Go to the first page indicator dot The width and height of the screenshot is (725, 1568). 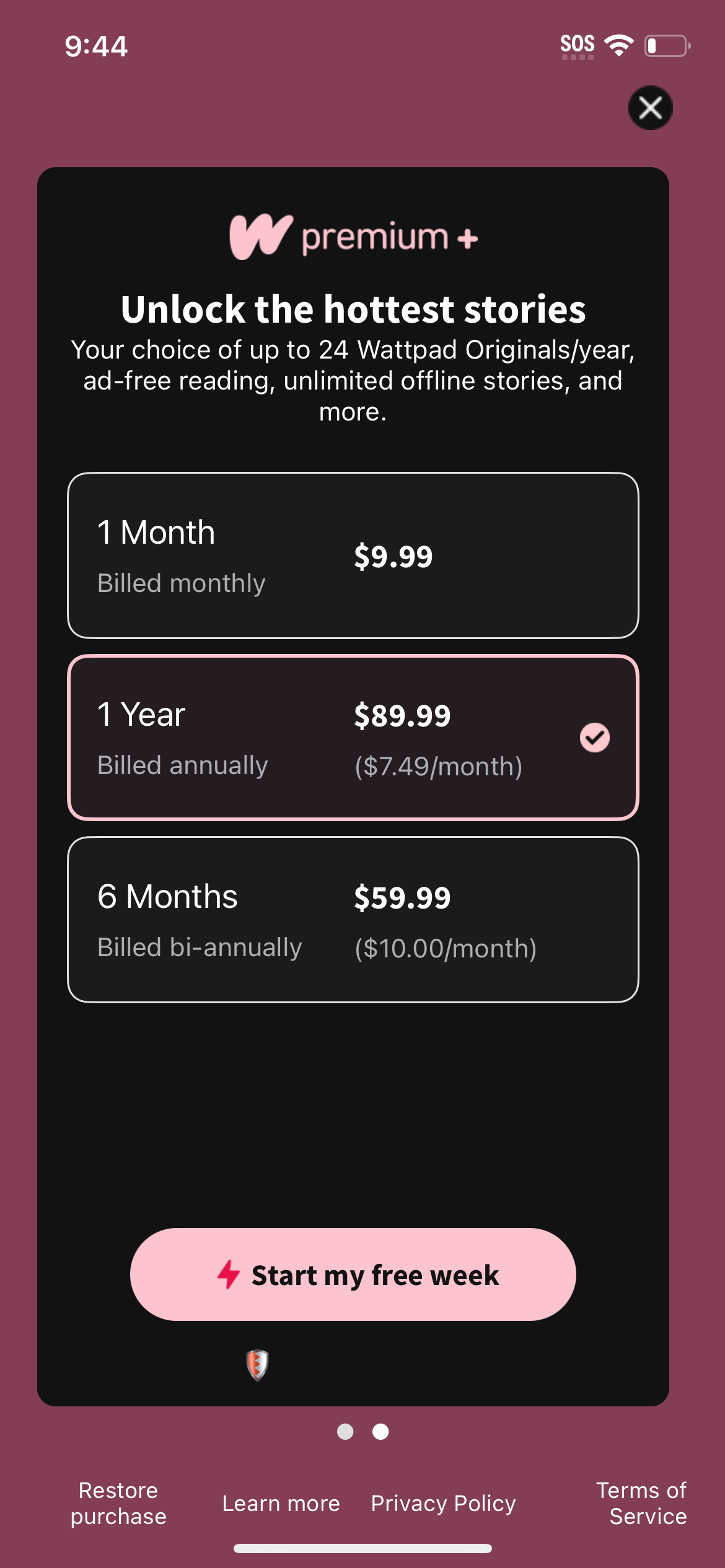tap(345, 1431)
